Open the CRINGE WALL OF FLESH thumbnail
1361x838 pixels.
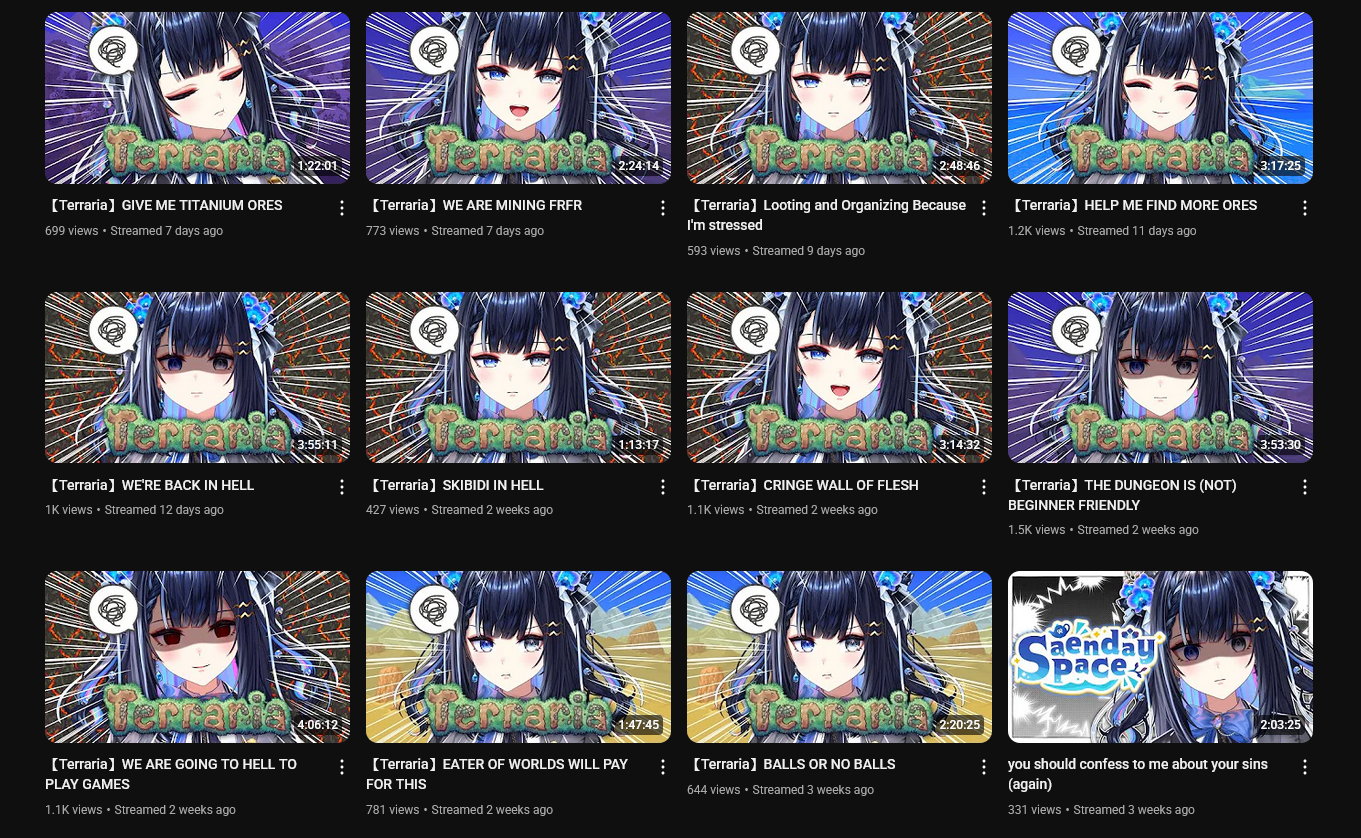[839, 377]
